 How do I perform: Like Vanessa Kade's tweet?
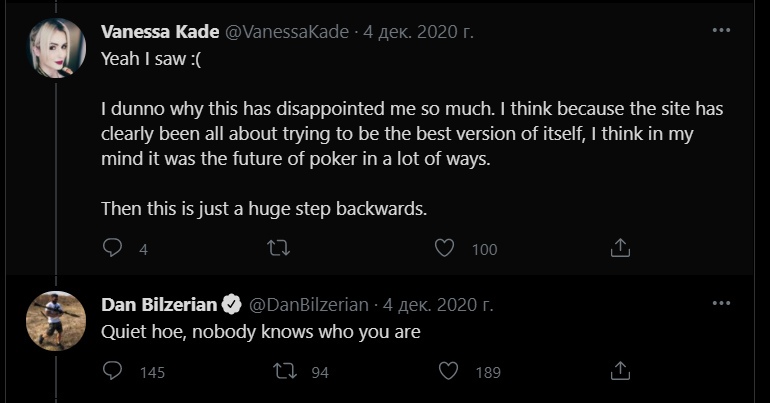(444, 247)
